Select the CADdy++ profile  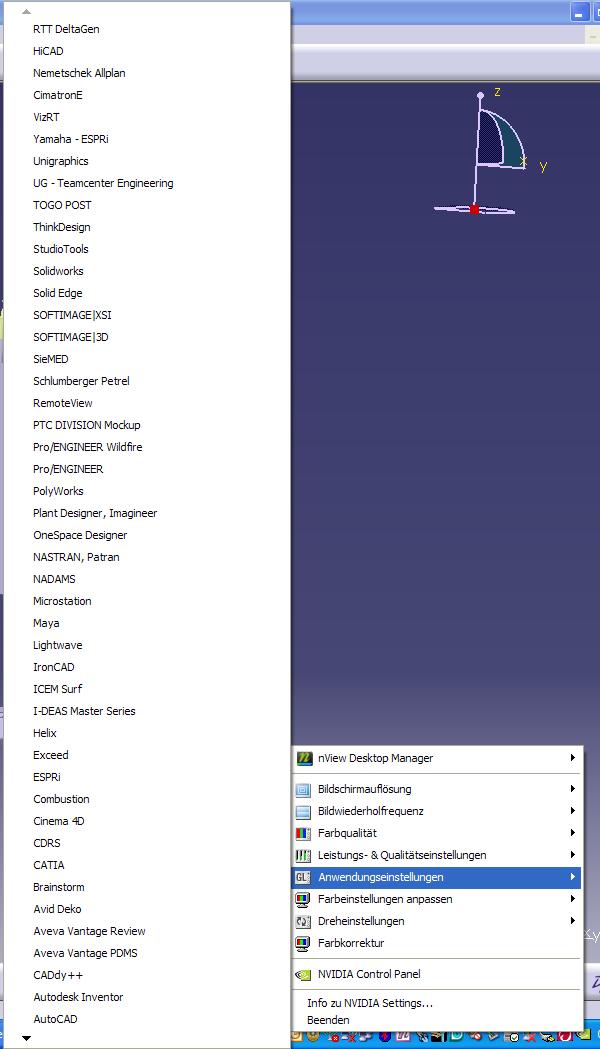[x=58, y=975]
